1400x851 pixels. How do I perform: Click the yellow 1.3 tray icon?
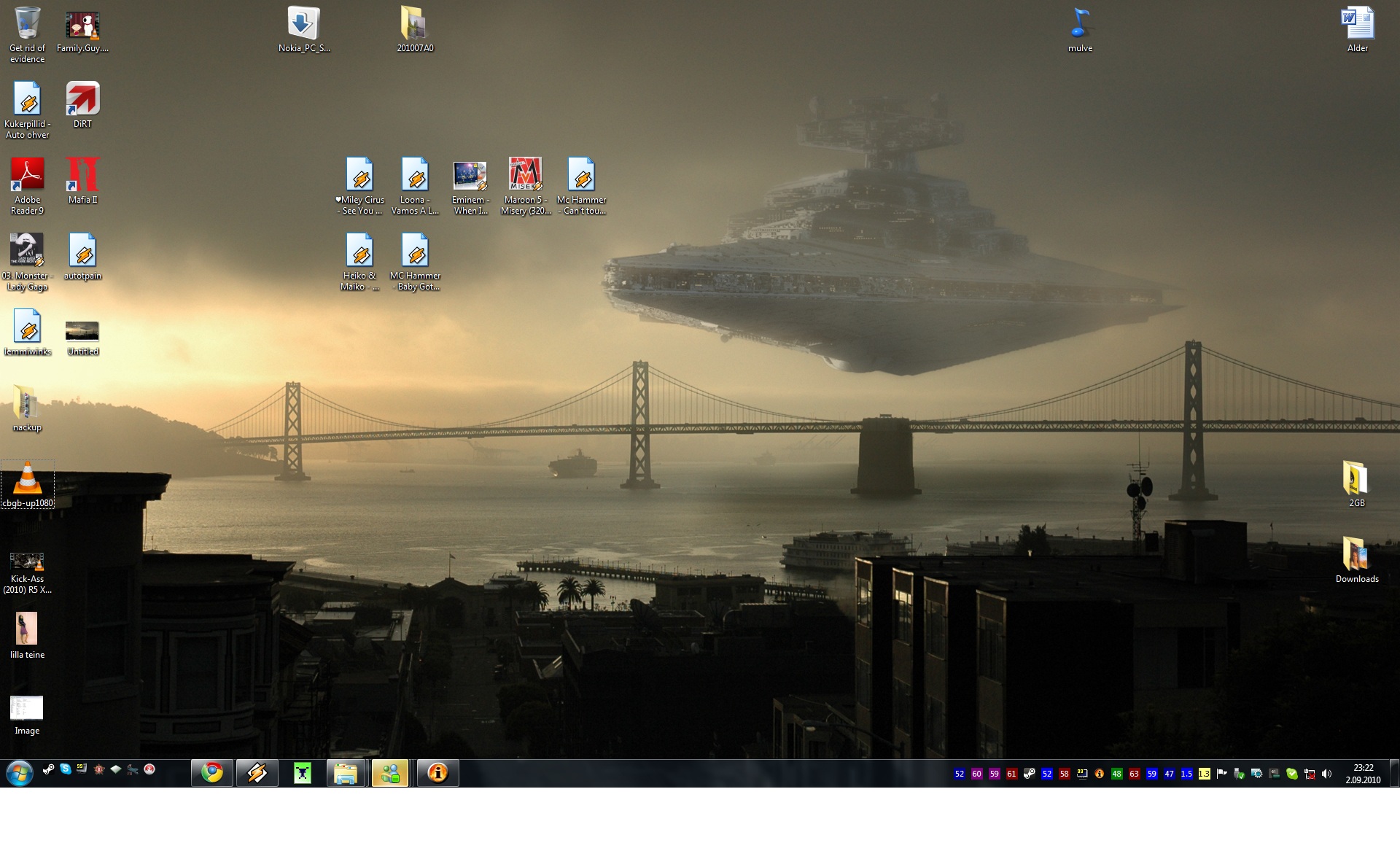click(1204, 774)
